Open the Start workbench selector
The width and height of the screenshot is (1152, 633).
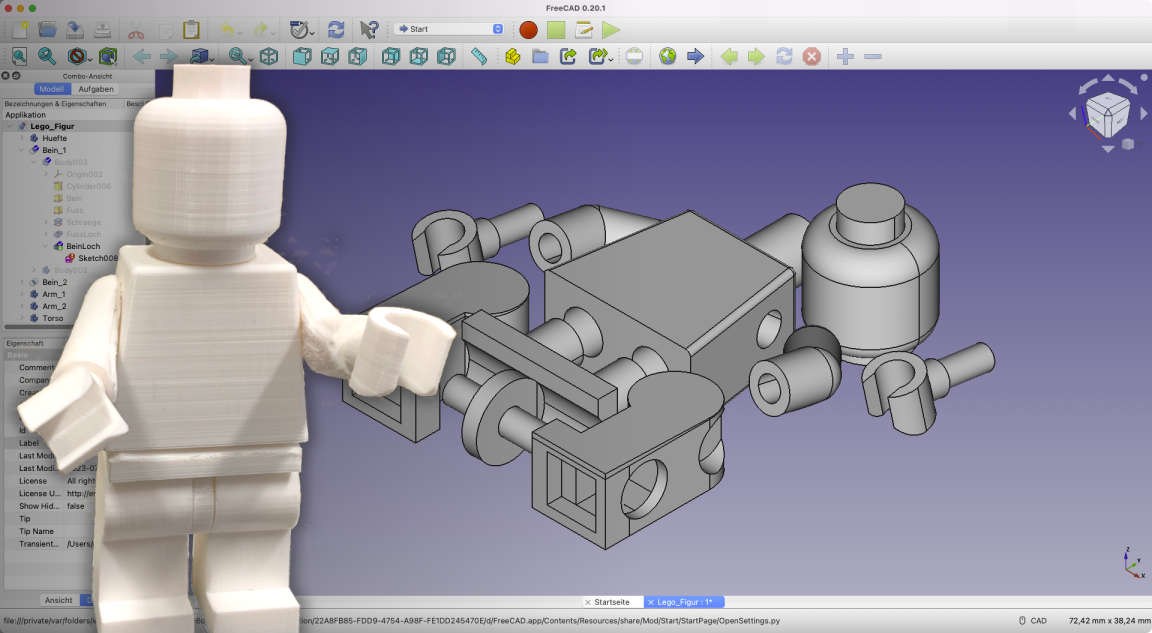coord(450,29)
